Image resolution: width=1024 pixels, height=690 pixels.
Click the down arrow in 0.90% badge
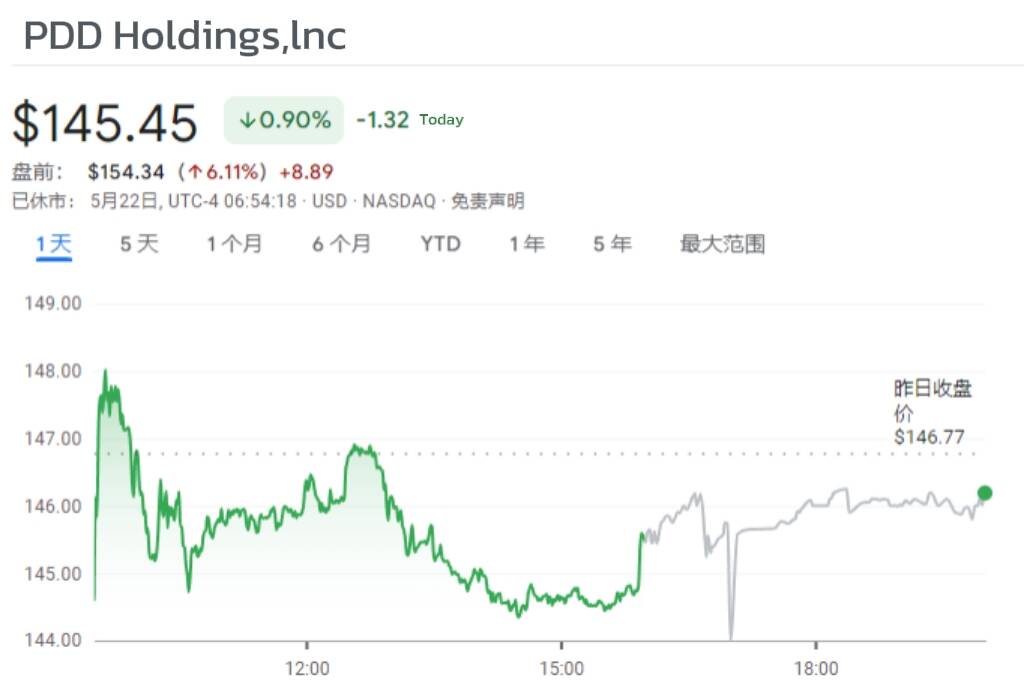tap(247, 121)
